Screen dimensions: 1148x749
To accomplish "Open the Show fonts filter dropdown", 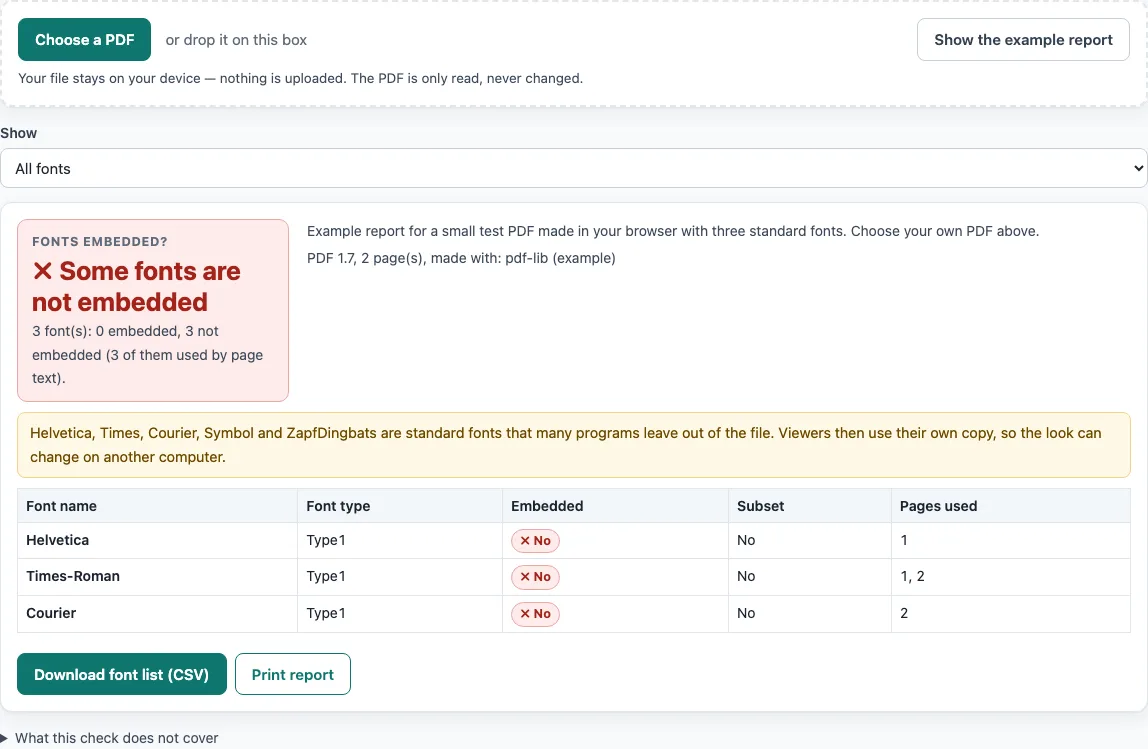I will (x=574, y=168).
